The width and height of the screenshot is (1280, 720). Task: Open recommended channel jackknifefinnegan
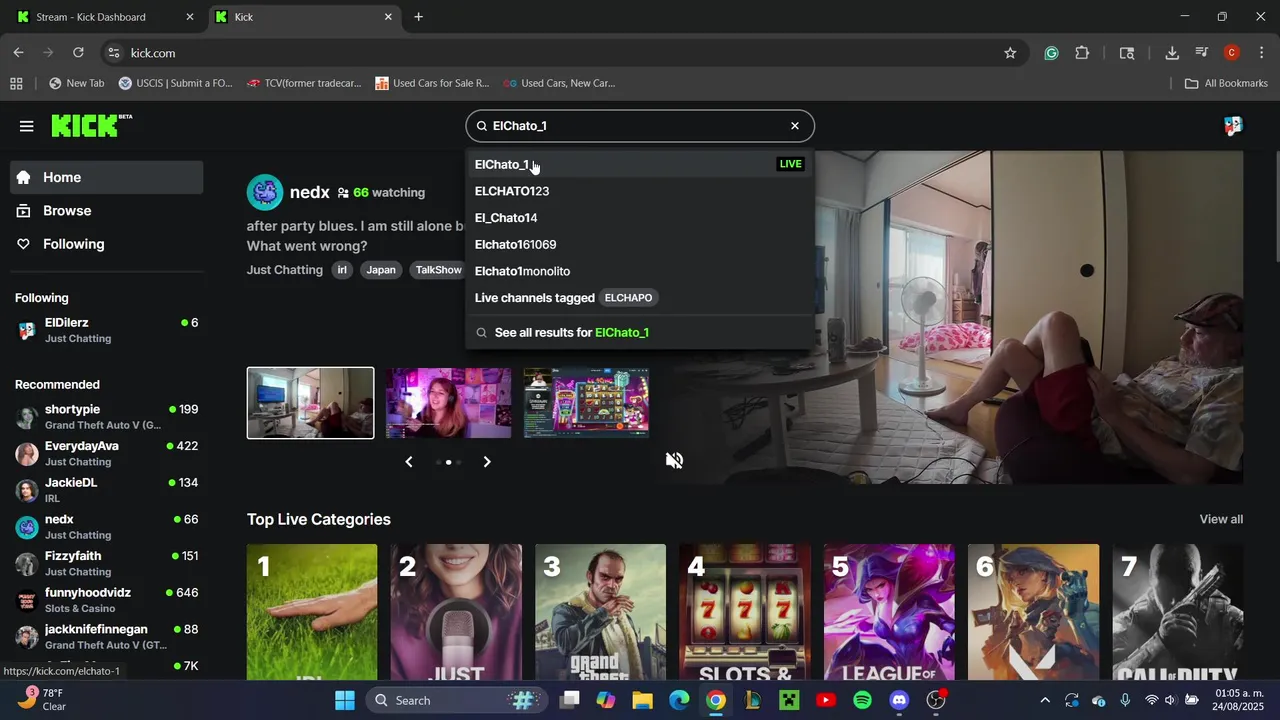[107, 637]
